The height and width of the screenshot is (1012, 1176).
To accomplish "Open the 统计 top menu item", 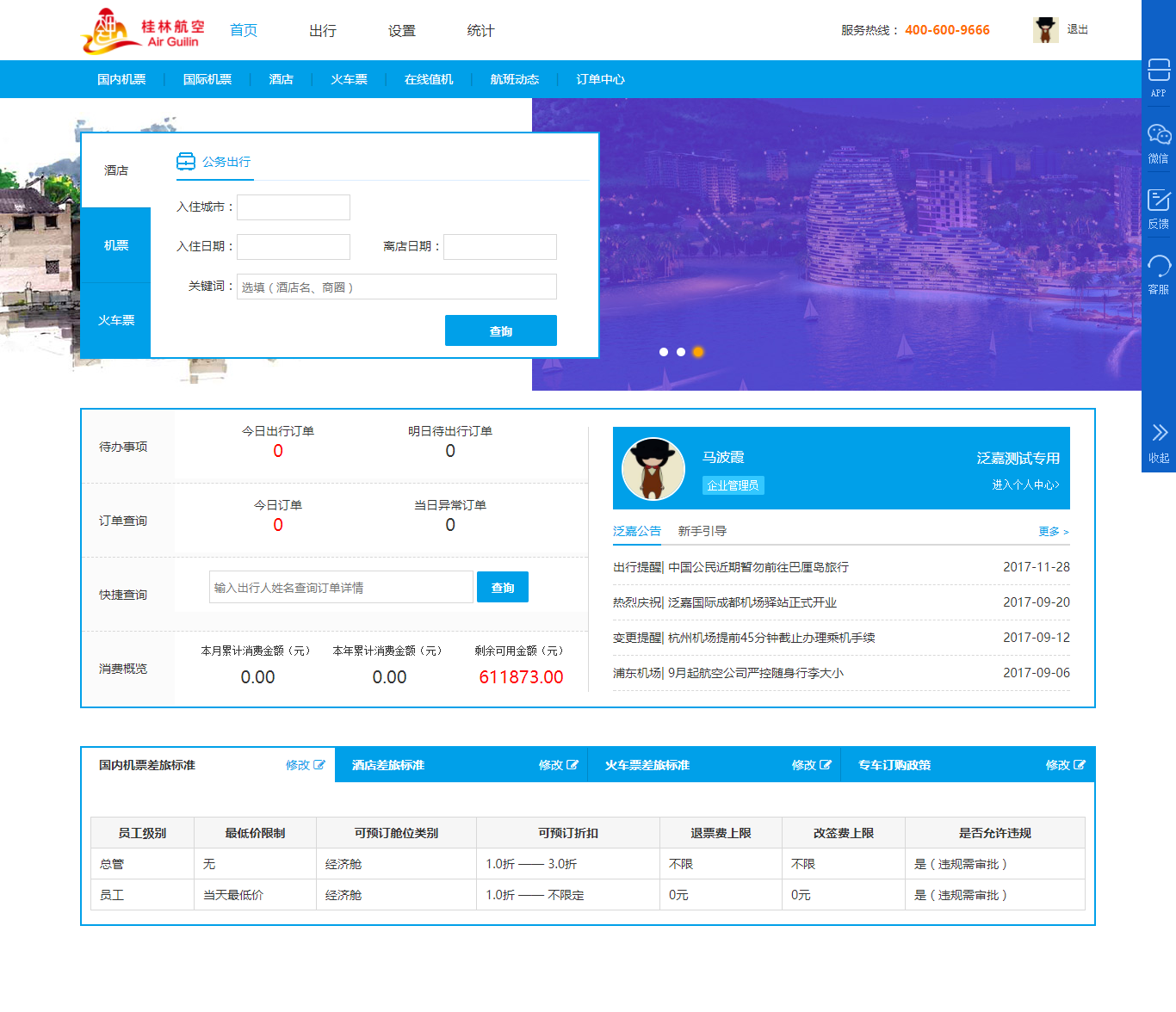I will pos(480,31).
